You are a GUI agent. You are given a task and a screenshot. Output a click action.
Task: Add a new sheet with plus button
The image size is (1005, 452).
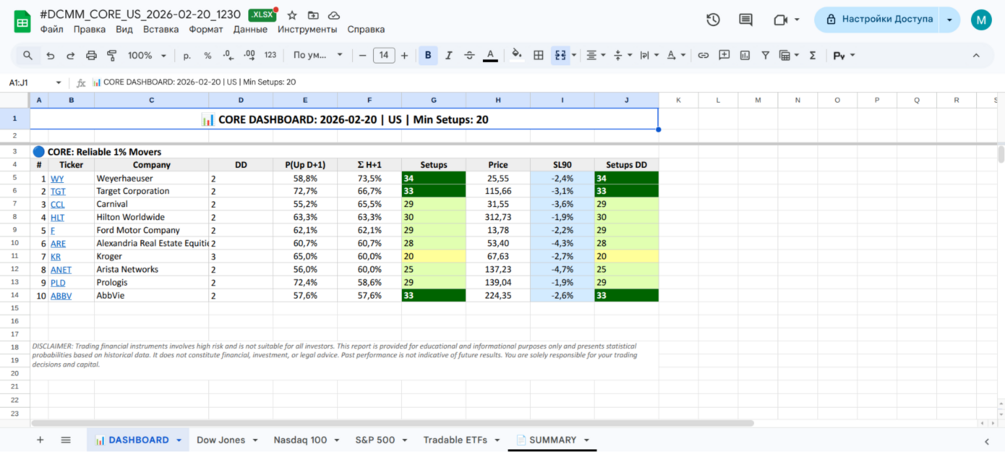(40, 440)
